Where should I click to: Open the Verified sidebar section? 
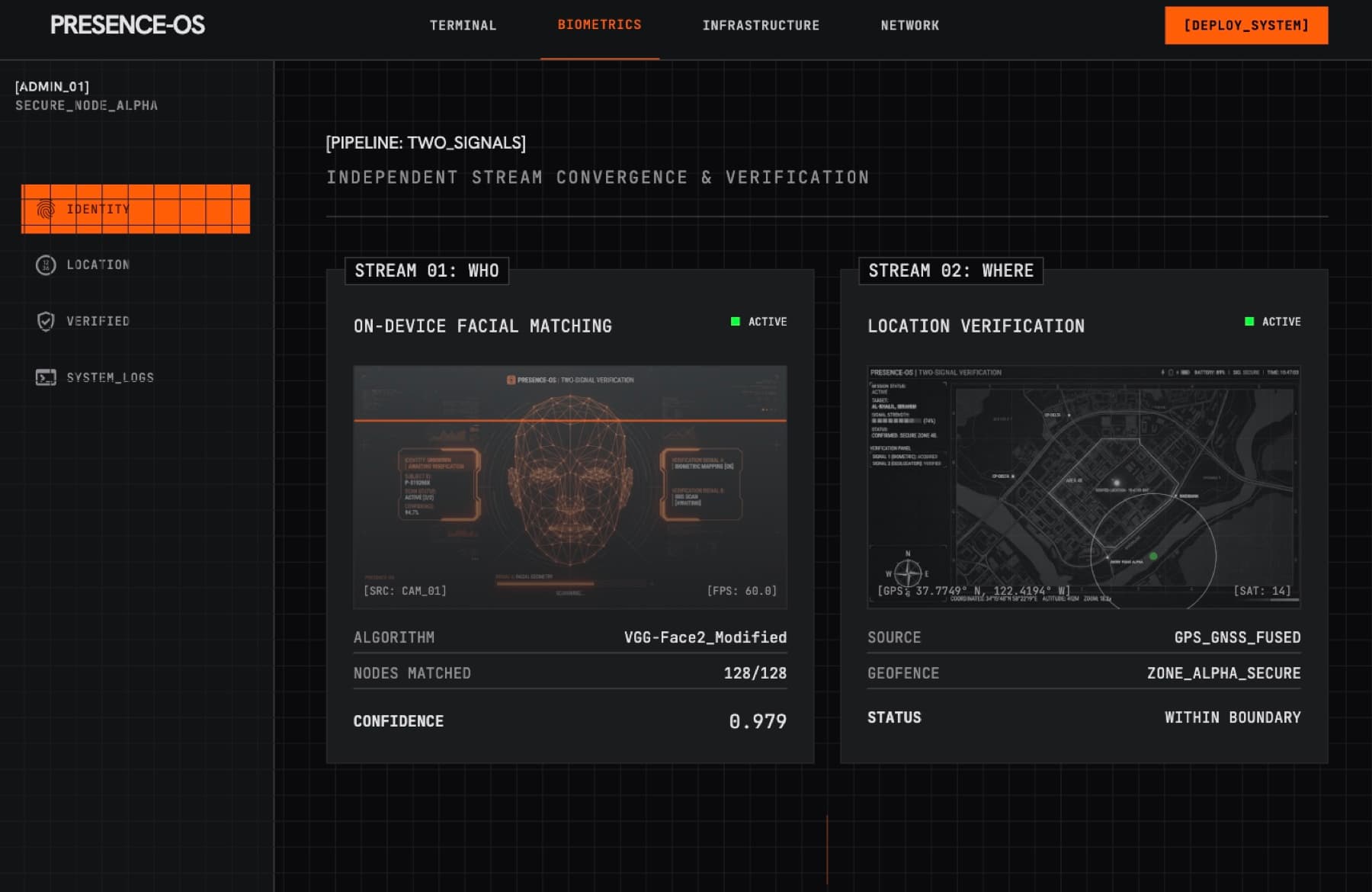point(136,321)
